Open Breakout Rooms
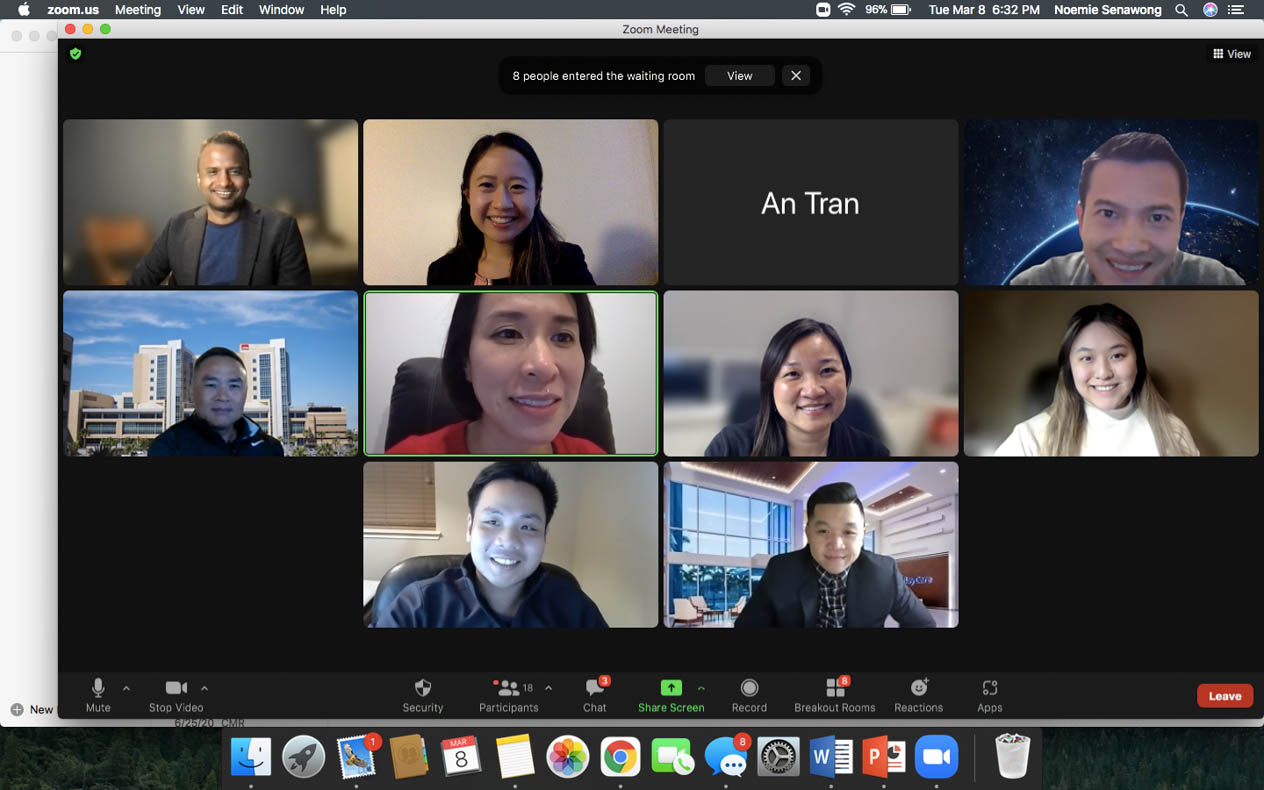Image resolution: width=1264 pixels, height=790 pixels. (x=834, y=688)
